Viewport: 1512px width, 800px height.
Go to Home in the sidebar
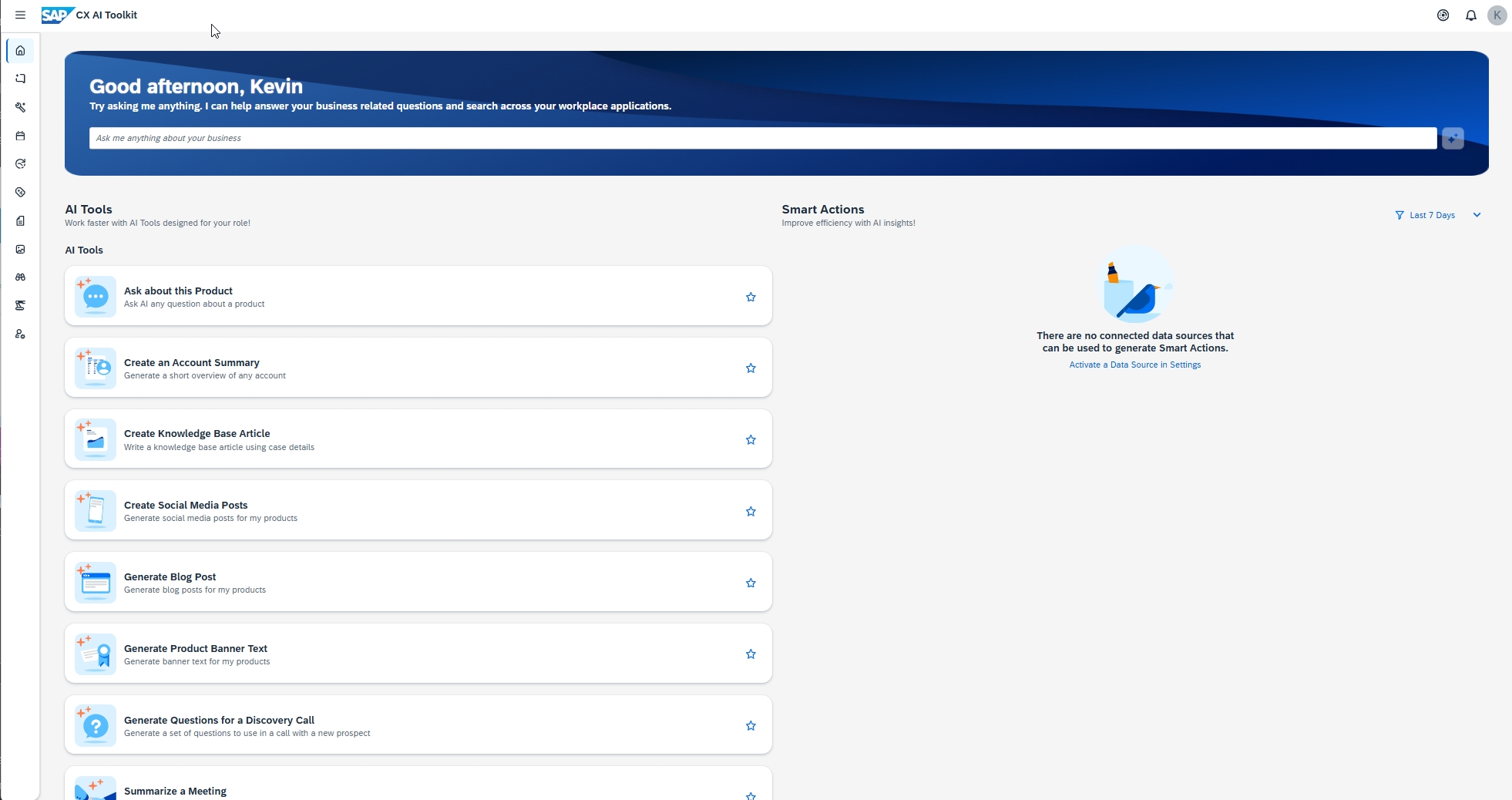(x=21, y=51)
